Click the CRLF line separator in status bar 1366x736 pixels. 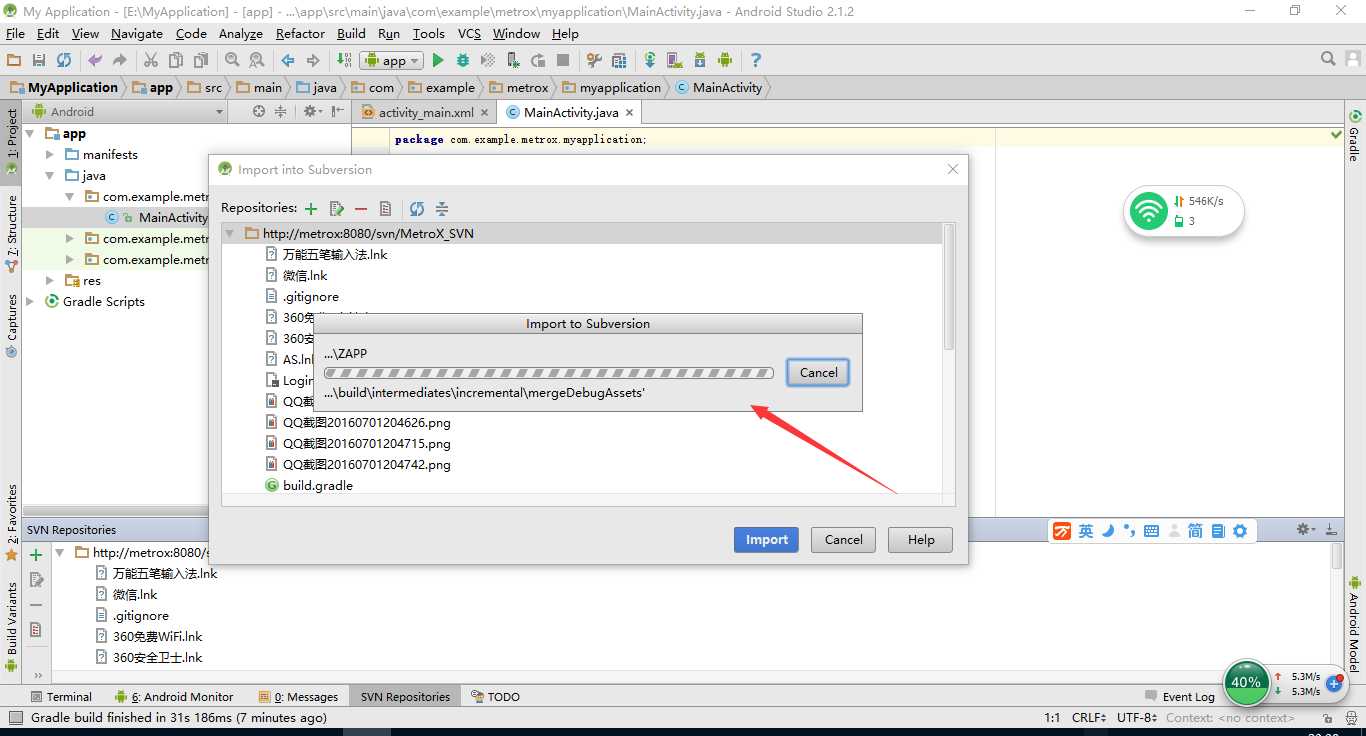point(1088,717)
